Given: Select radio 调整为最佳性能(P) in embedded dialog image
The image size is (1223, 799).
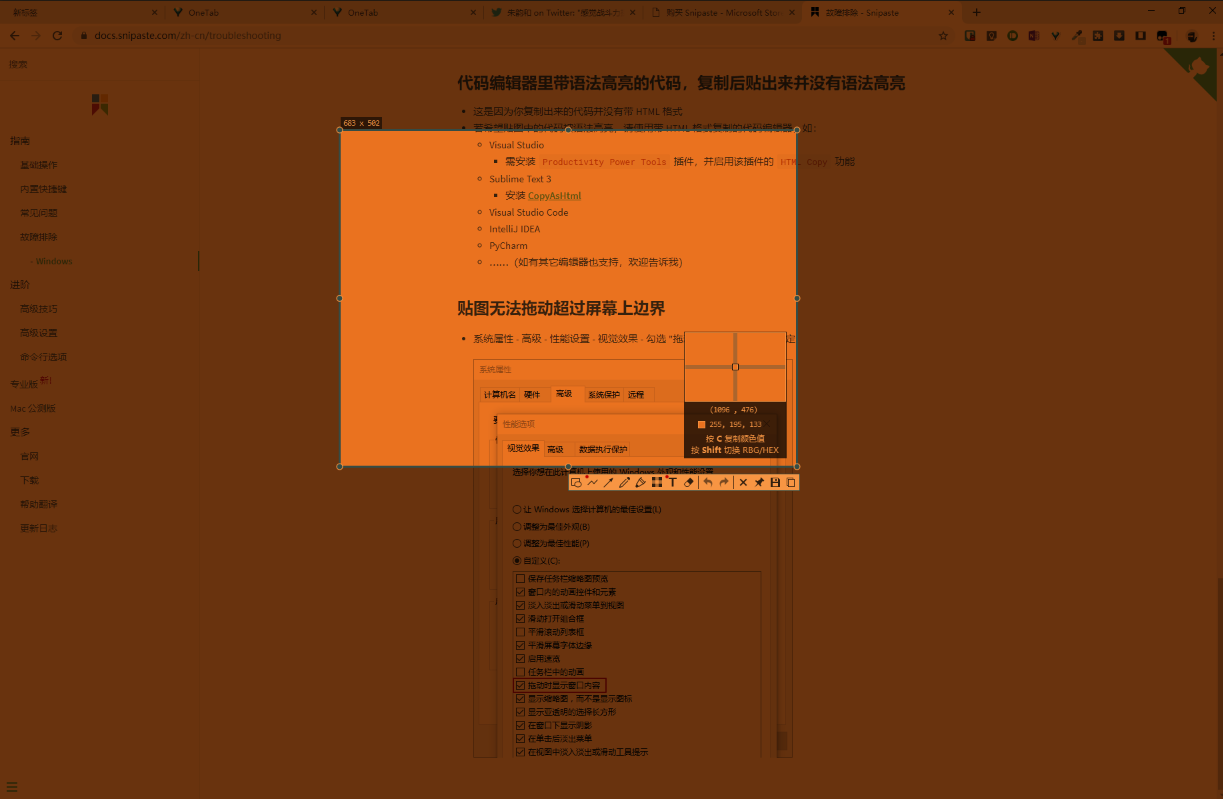Looking at the screenshot, I should [517, 543].
